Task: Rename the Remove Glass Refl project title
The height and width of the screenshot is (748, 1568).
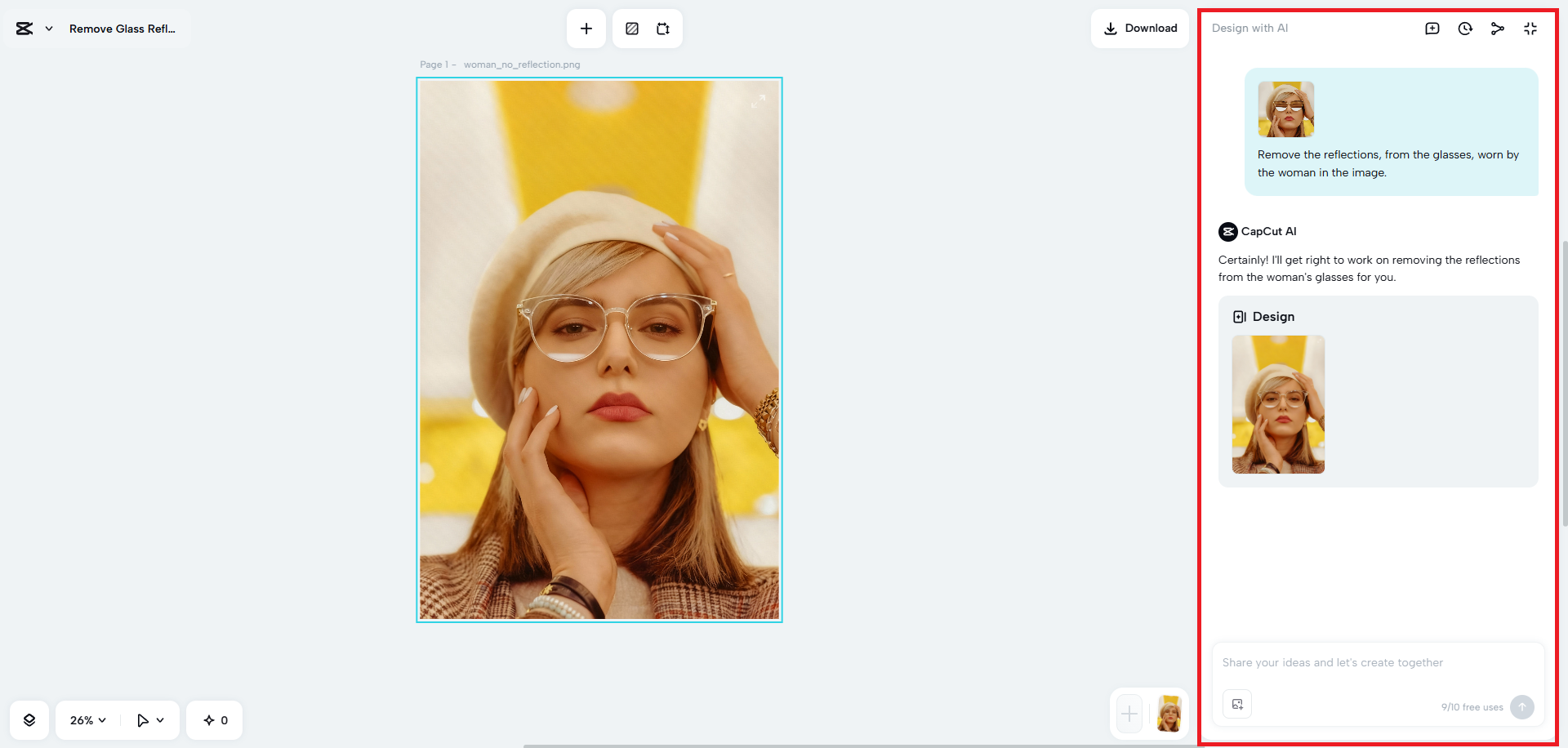Action: pos(122,29)
